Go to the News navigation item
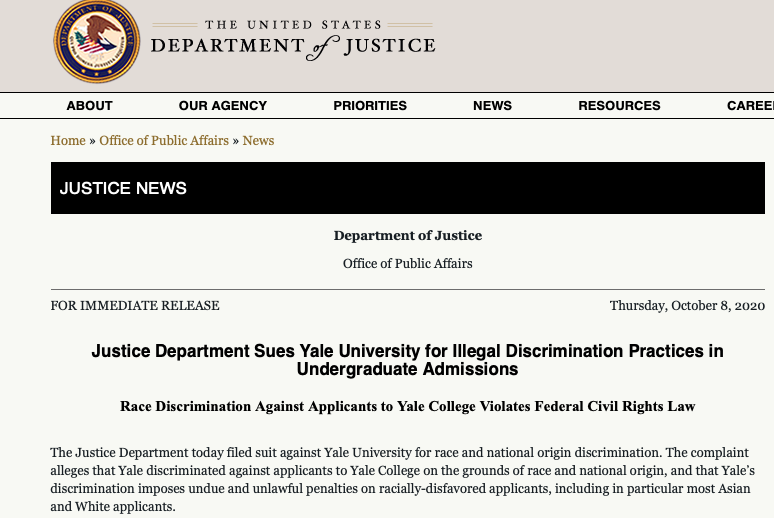Image resolution: width=774 pixels, height=518 pixels. pyautogui.click(x=492, y=105)
